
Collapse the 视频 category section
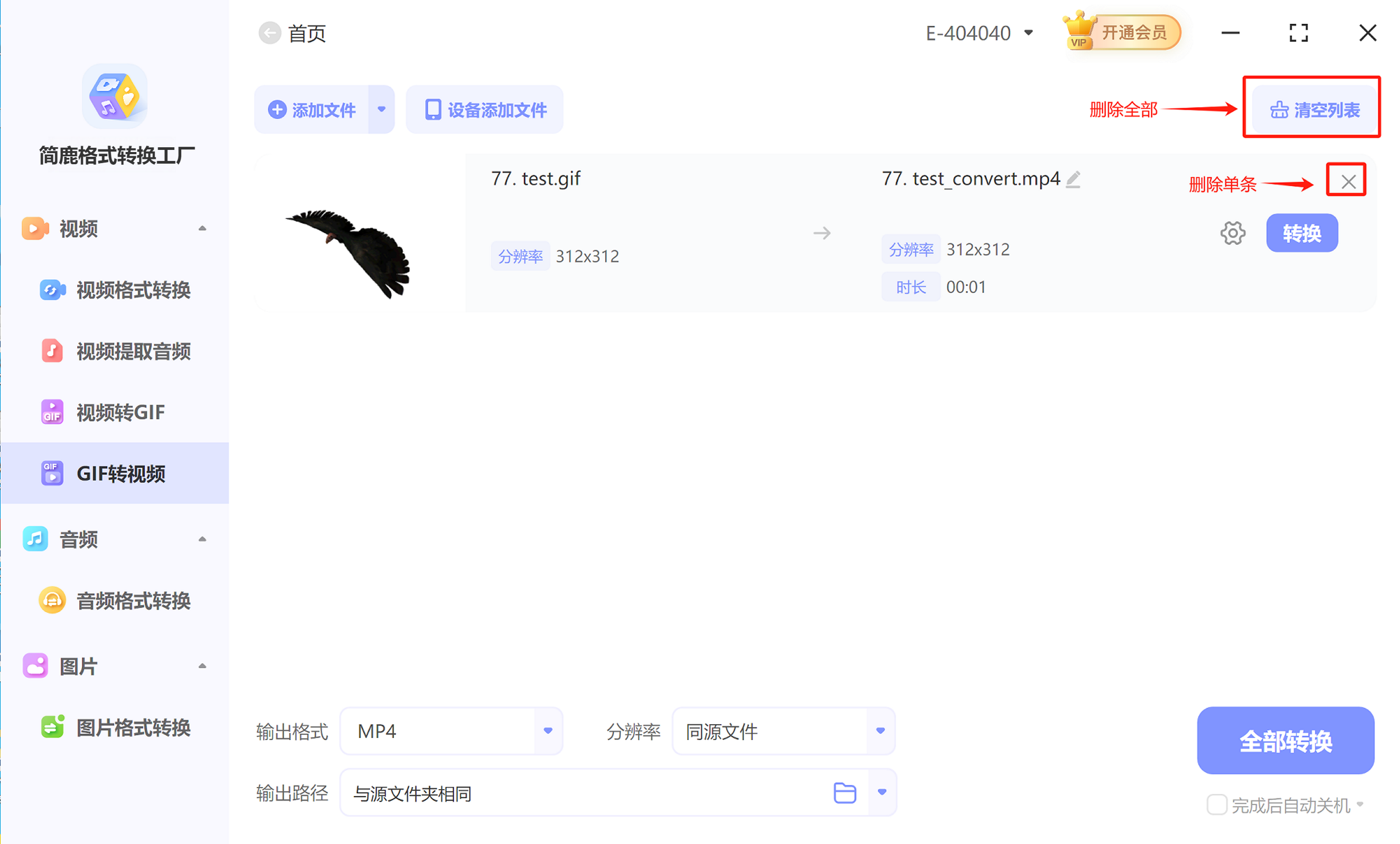[203, 229]
